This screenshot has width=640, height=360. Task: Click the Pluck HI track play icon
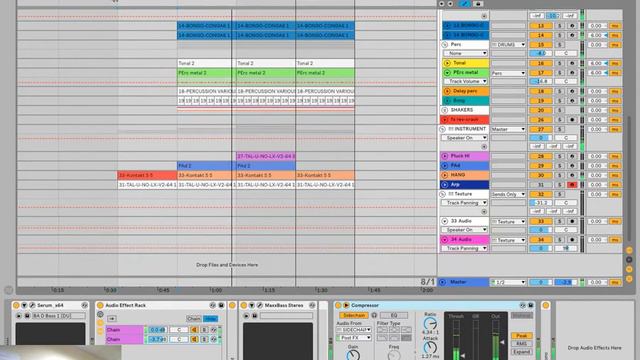(x=445, y=156)
